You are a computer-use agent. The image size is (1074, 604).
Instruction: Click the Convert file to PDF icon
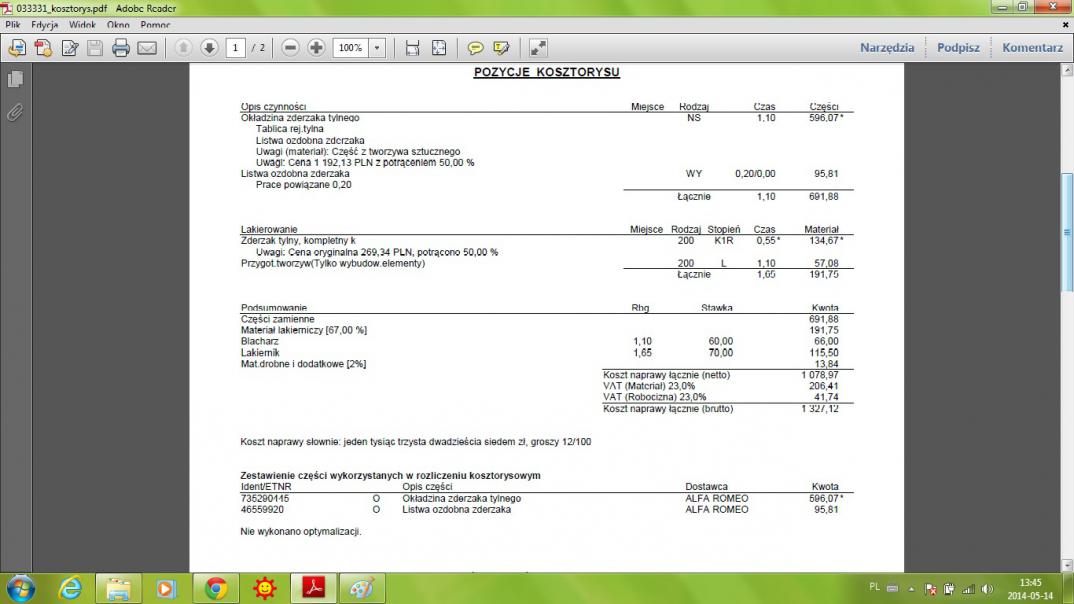coord(43,48)
